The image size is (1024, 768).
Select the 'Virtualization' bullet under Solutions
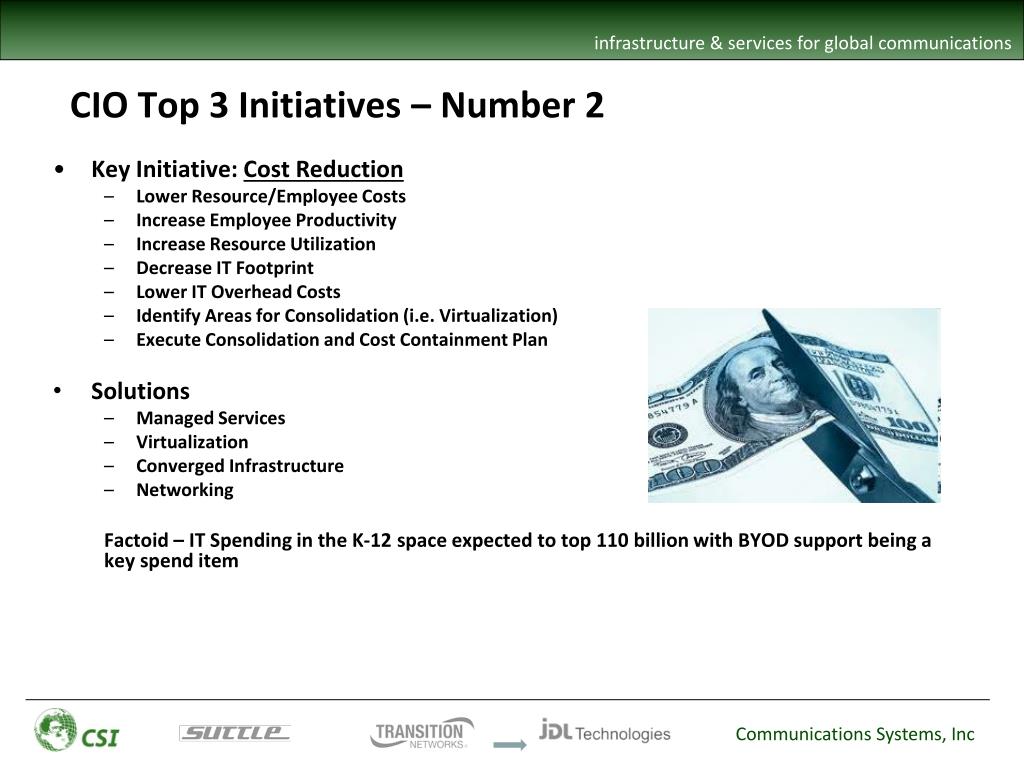192,442
